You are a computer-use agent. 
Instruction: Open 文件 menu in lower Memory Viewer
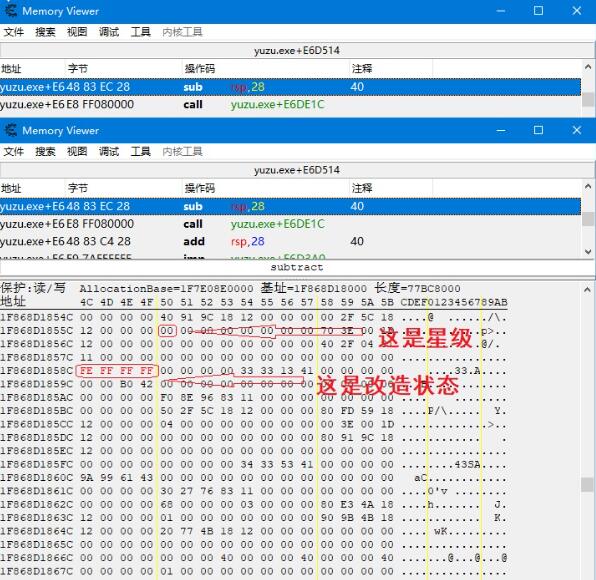tap(14, 152)
